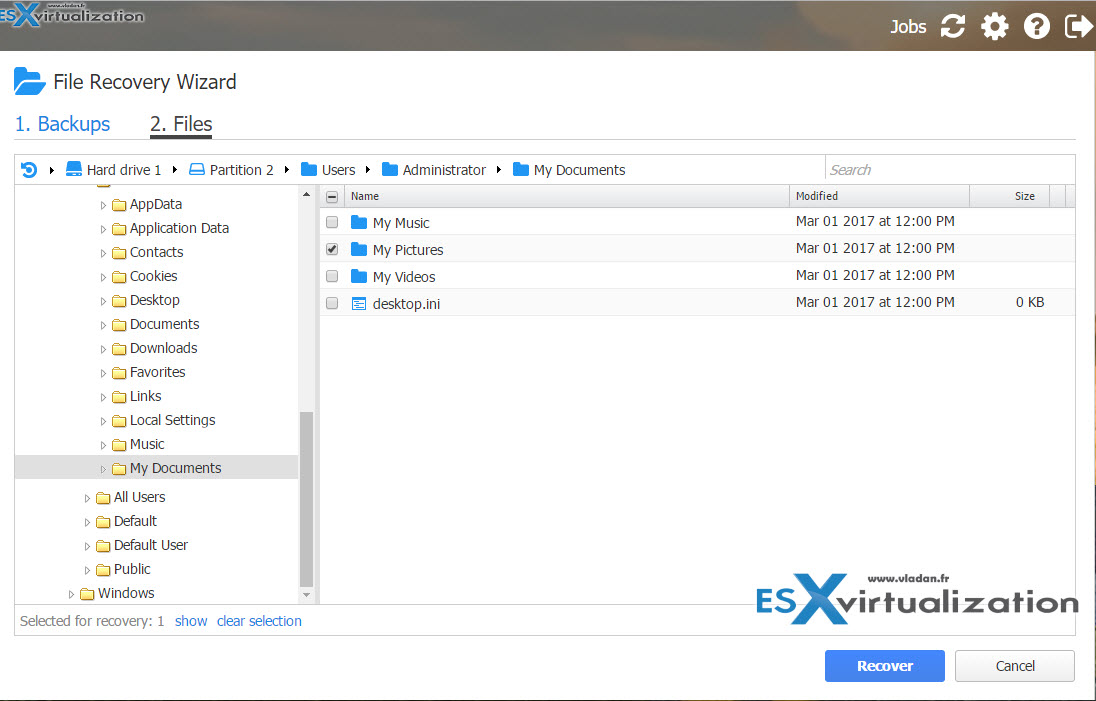Click the Windows folder icon in tree

click(87, 594)
